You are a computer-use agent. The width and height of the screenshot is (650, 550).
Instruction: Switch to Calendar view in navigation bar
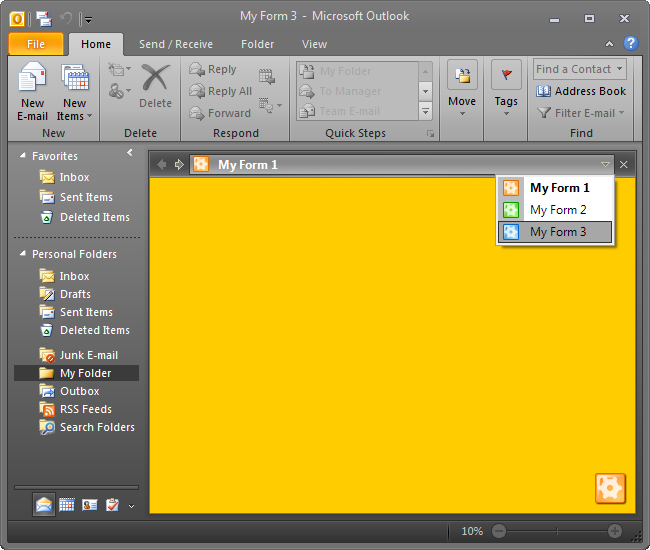tap(67, 505)
